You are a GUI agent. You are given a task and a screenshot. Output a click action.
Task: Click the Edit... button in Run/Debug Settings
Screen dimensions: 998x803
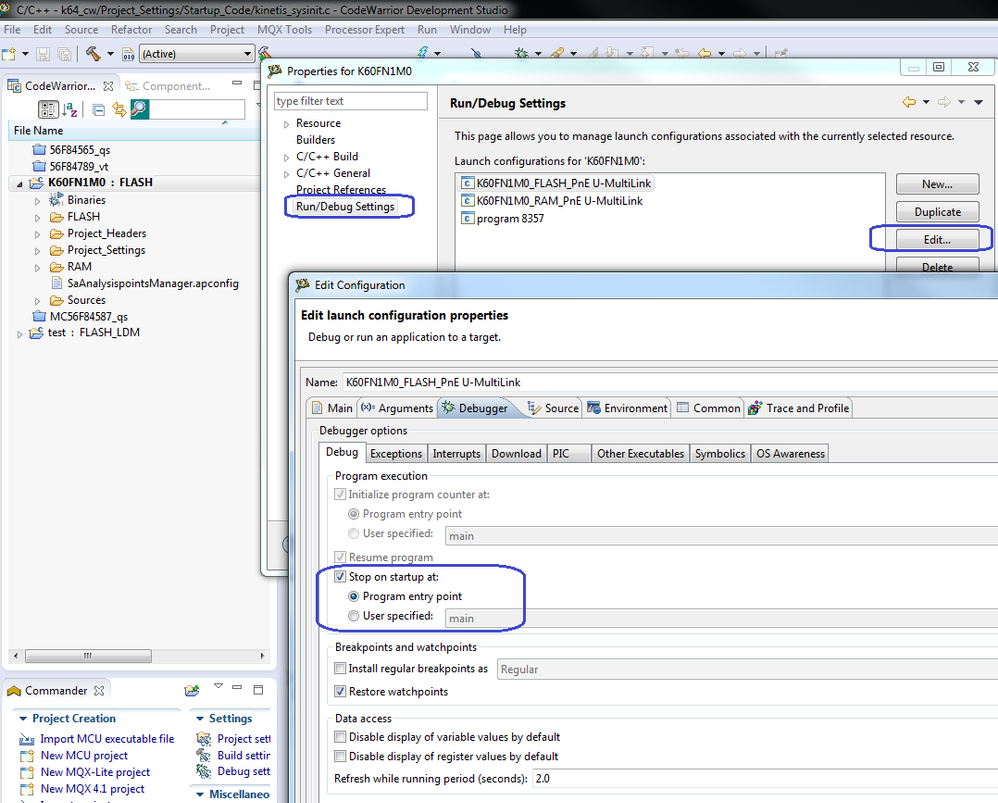tap(937, 239)
